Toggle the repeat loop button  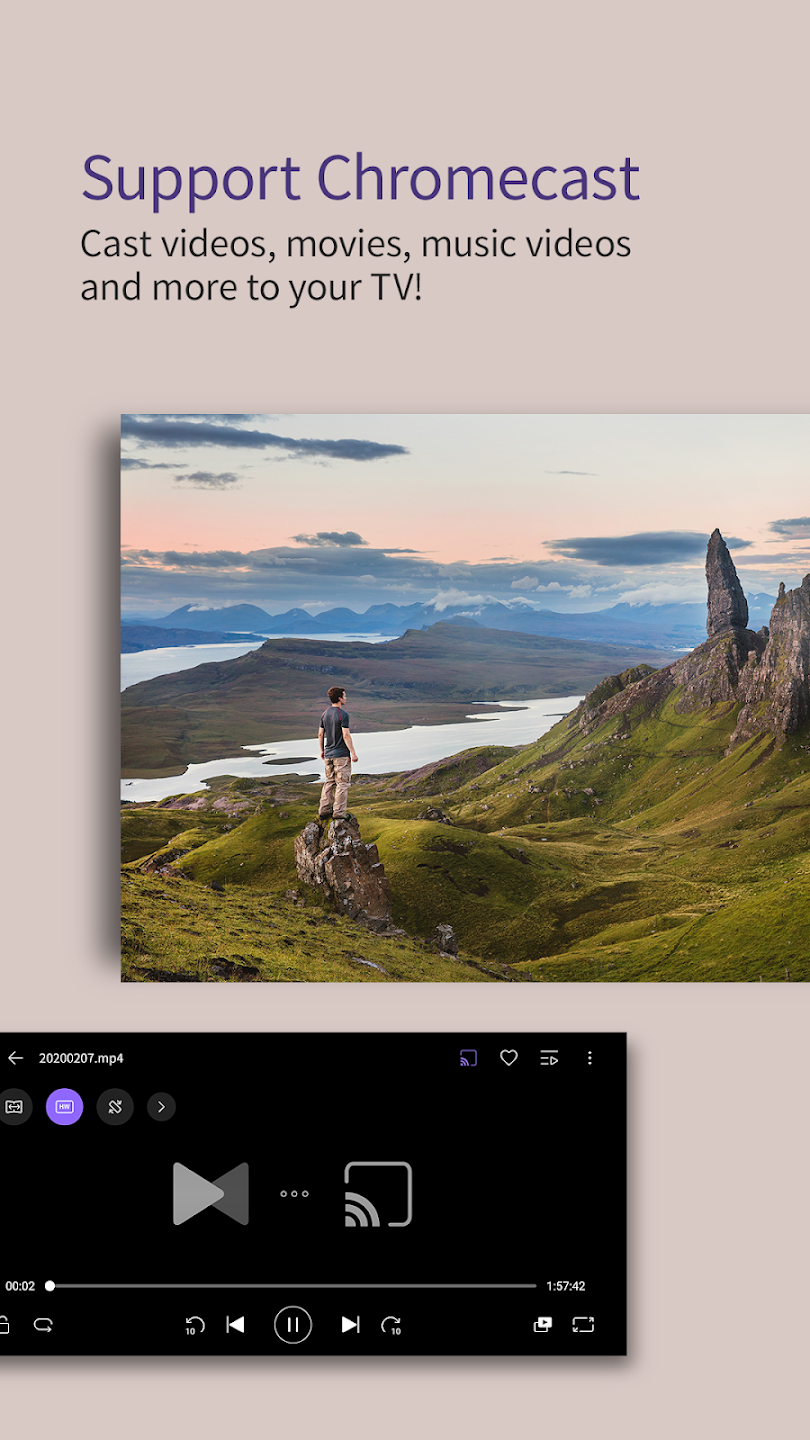pos(43,1325)
